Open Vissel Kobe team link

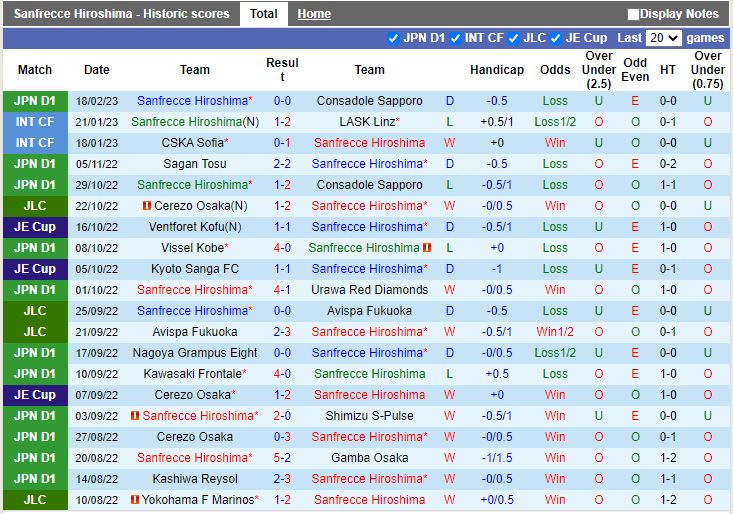coord(194,248)
